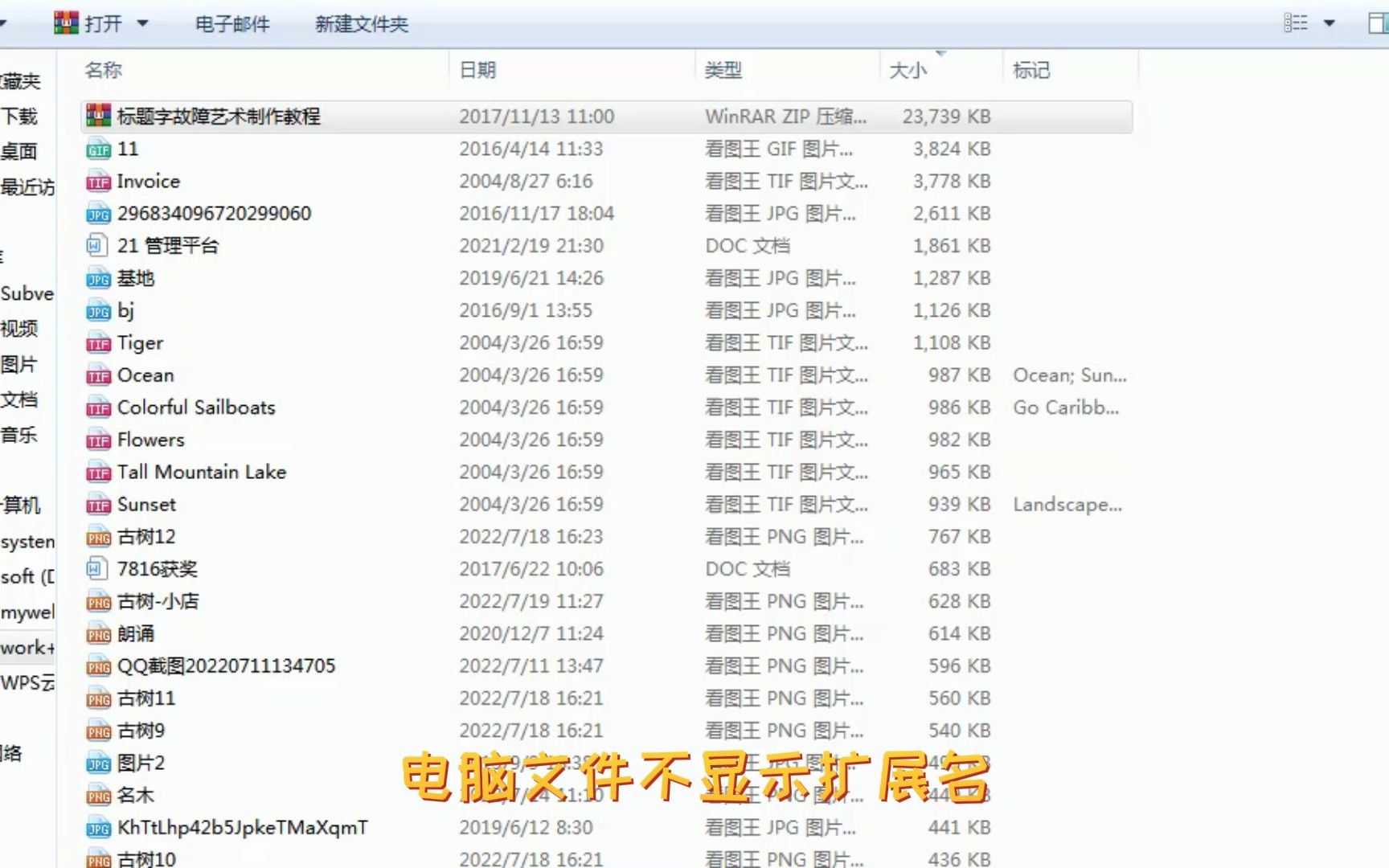Click the 标记 column header
1389x868 pixels.
pyautogui.click(x=1031, y=70)
